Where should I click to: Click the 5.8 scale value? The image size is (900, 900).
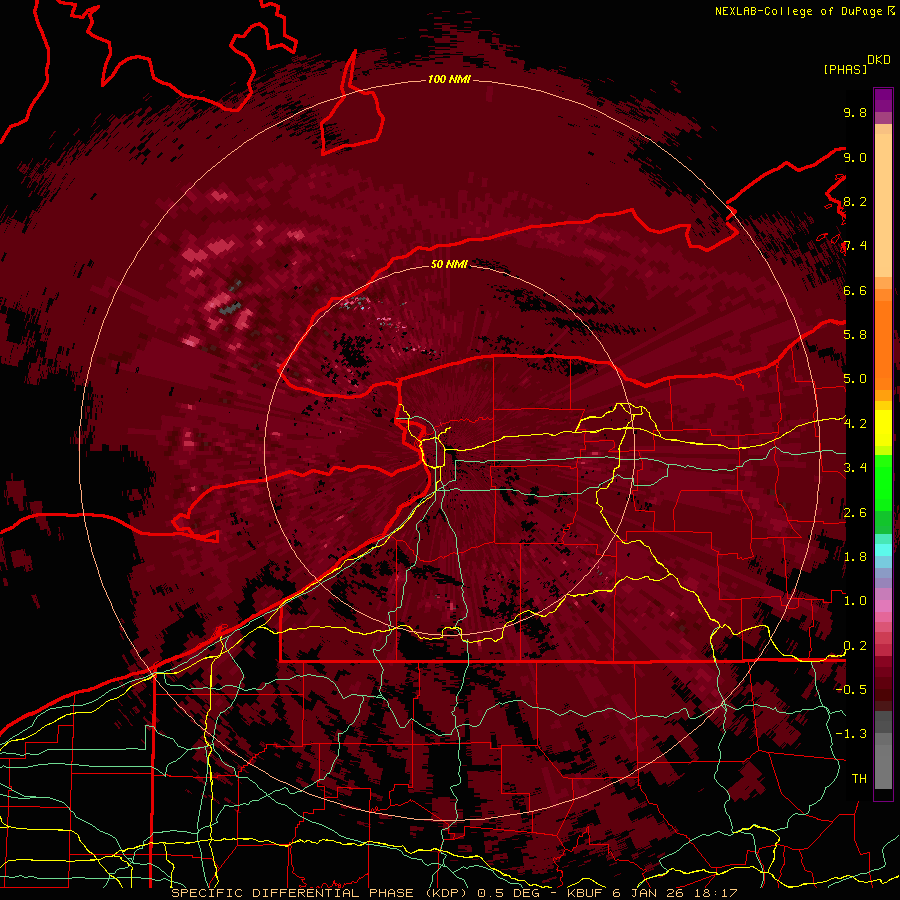coord(855,335)
